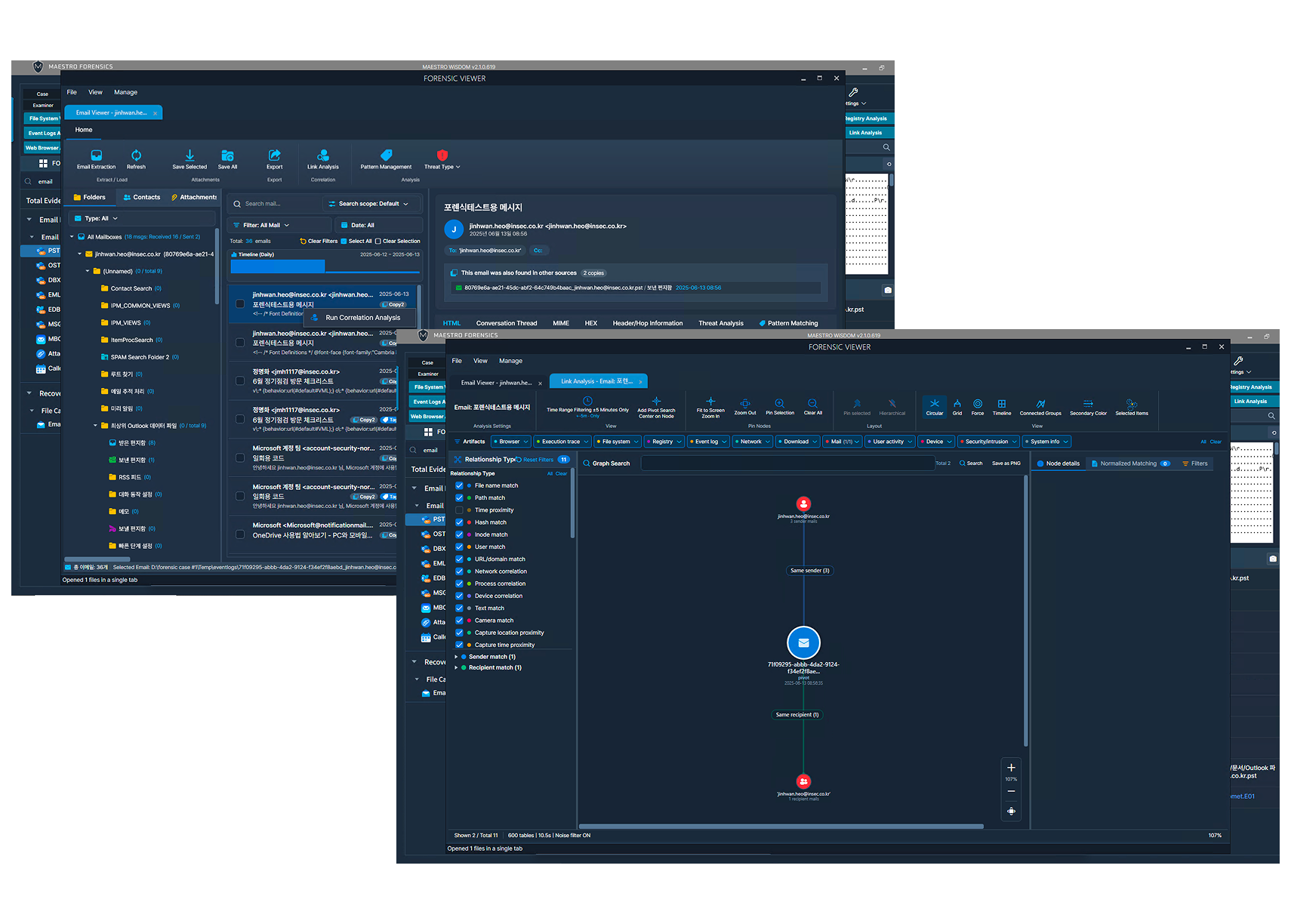The image size is (1291, 924).
Task: Choose Run Correlation Analysis from context menu
Action: (x=362, y=318)
